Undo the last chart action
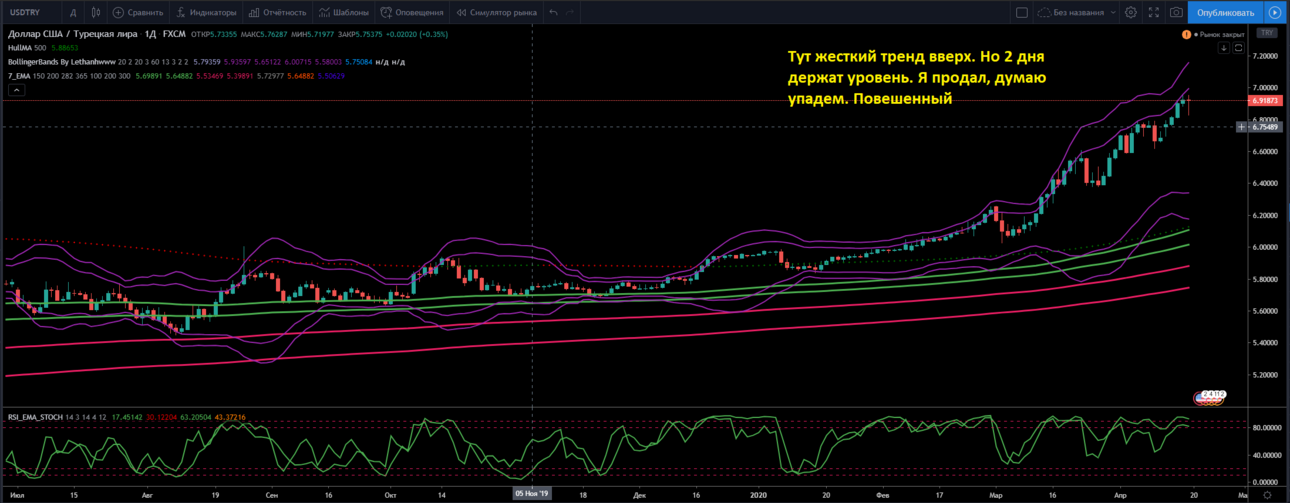Viewport: 1290px width, 503px height. [553, 13]
